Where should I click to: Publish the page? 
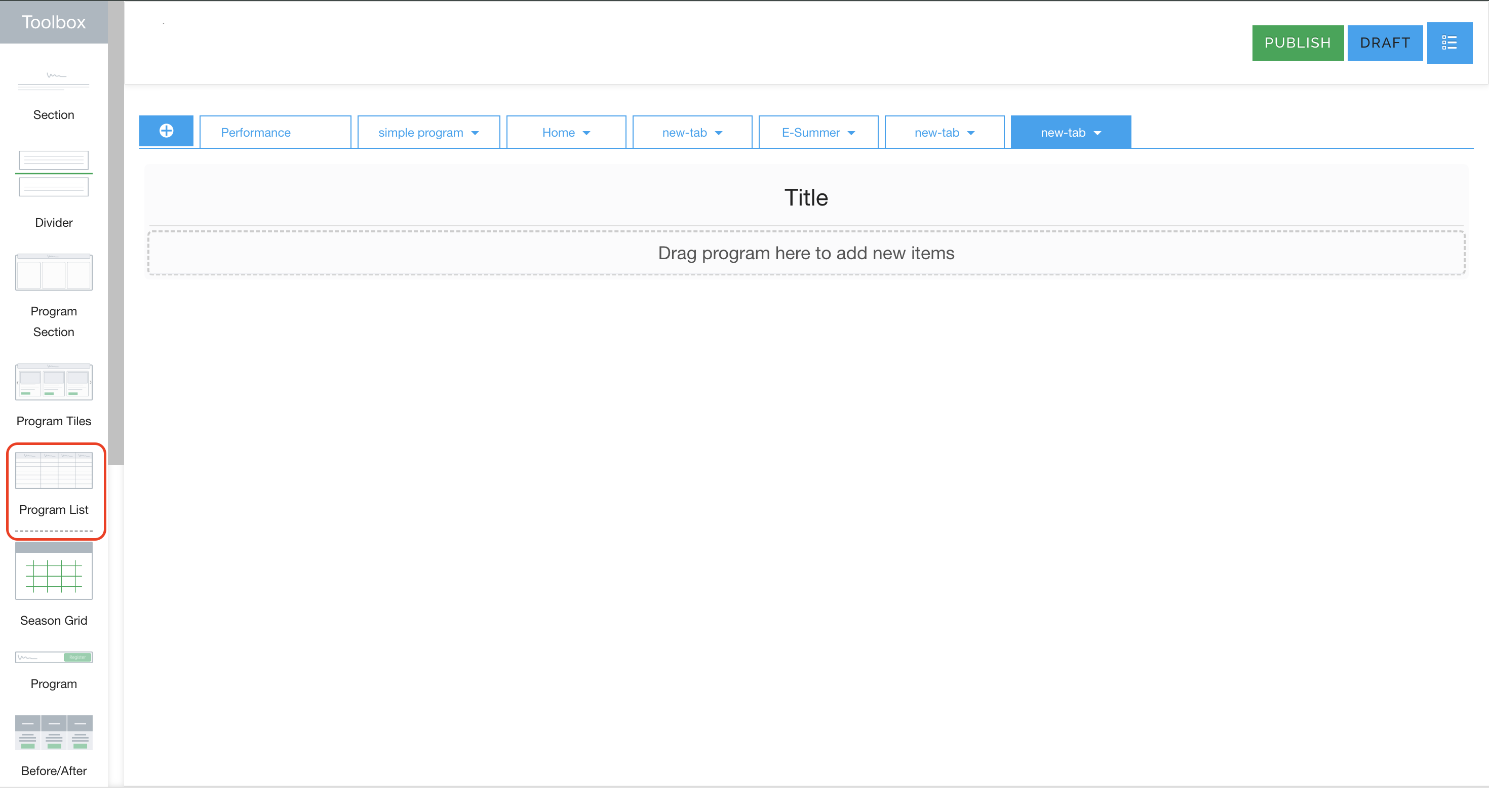(1298, 42)
